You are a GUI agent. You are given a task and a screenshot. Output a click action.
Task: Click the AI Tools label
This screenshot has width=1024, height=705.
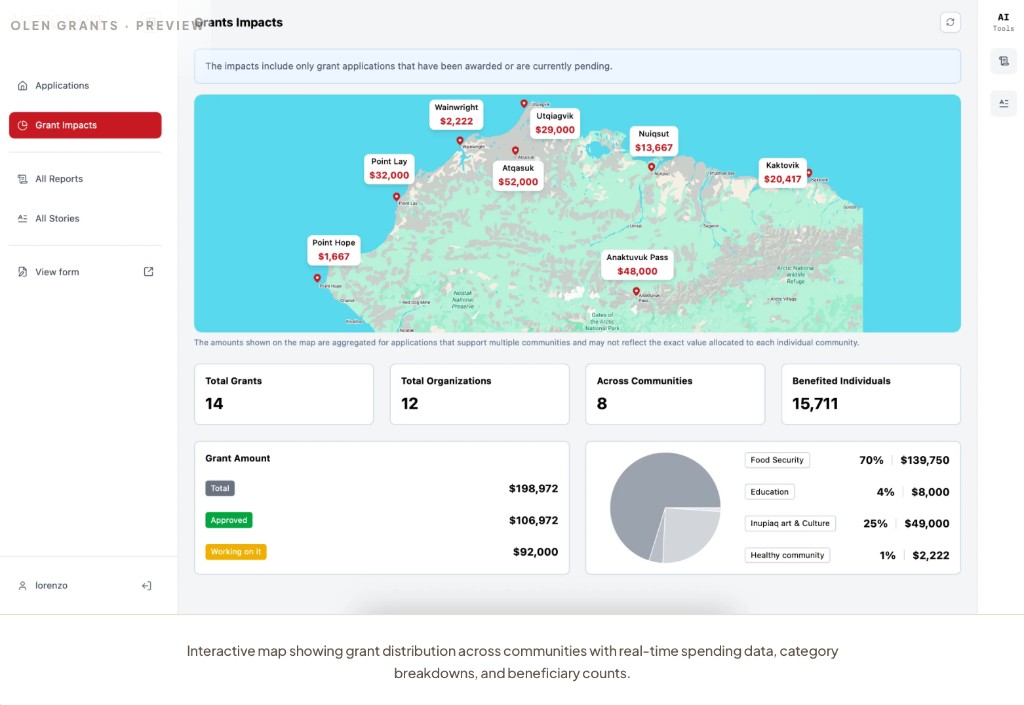click(1004, 22)
